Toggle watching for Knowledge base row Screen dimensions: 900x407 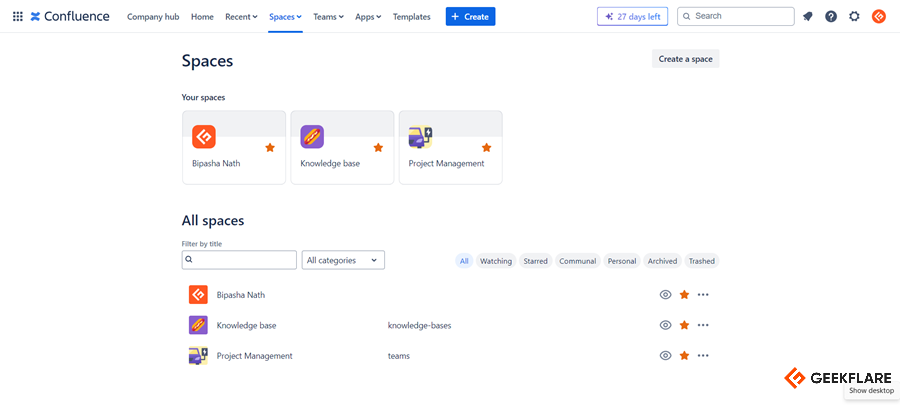[x=665, y=325]
